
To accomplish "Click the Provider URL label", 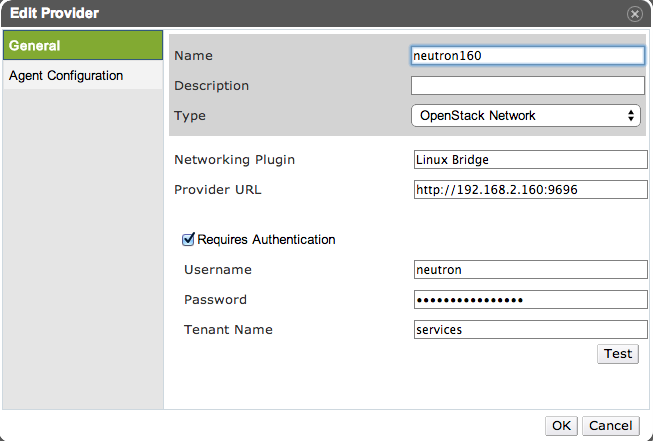I will point(218,189).
